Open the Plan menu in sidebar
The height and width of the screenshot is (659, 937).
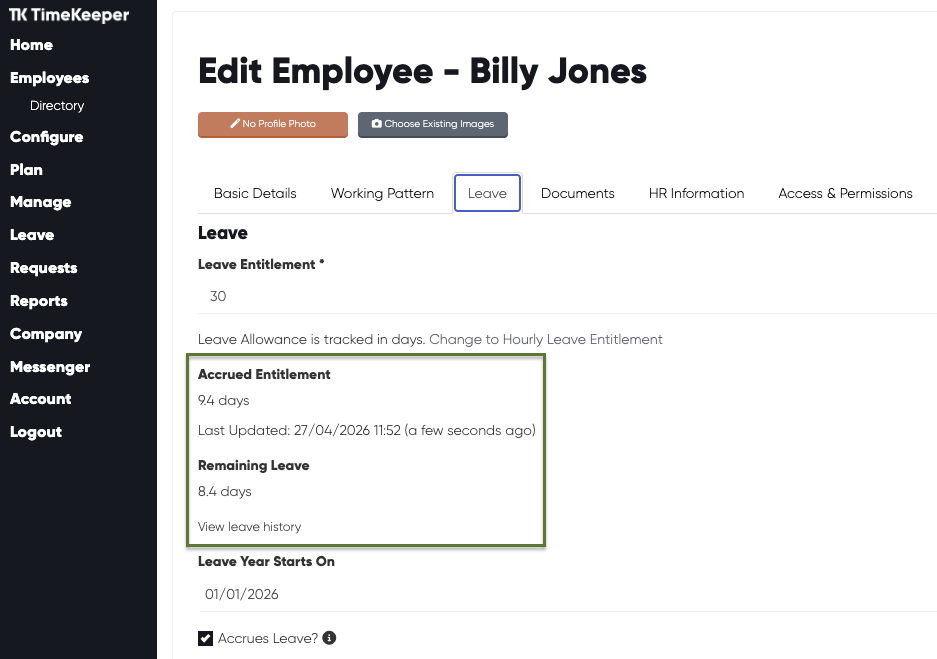click(26, 170)
